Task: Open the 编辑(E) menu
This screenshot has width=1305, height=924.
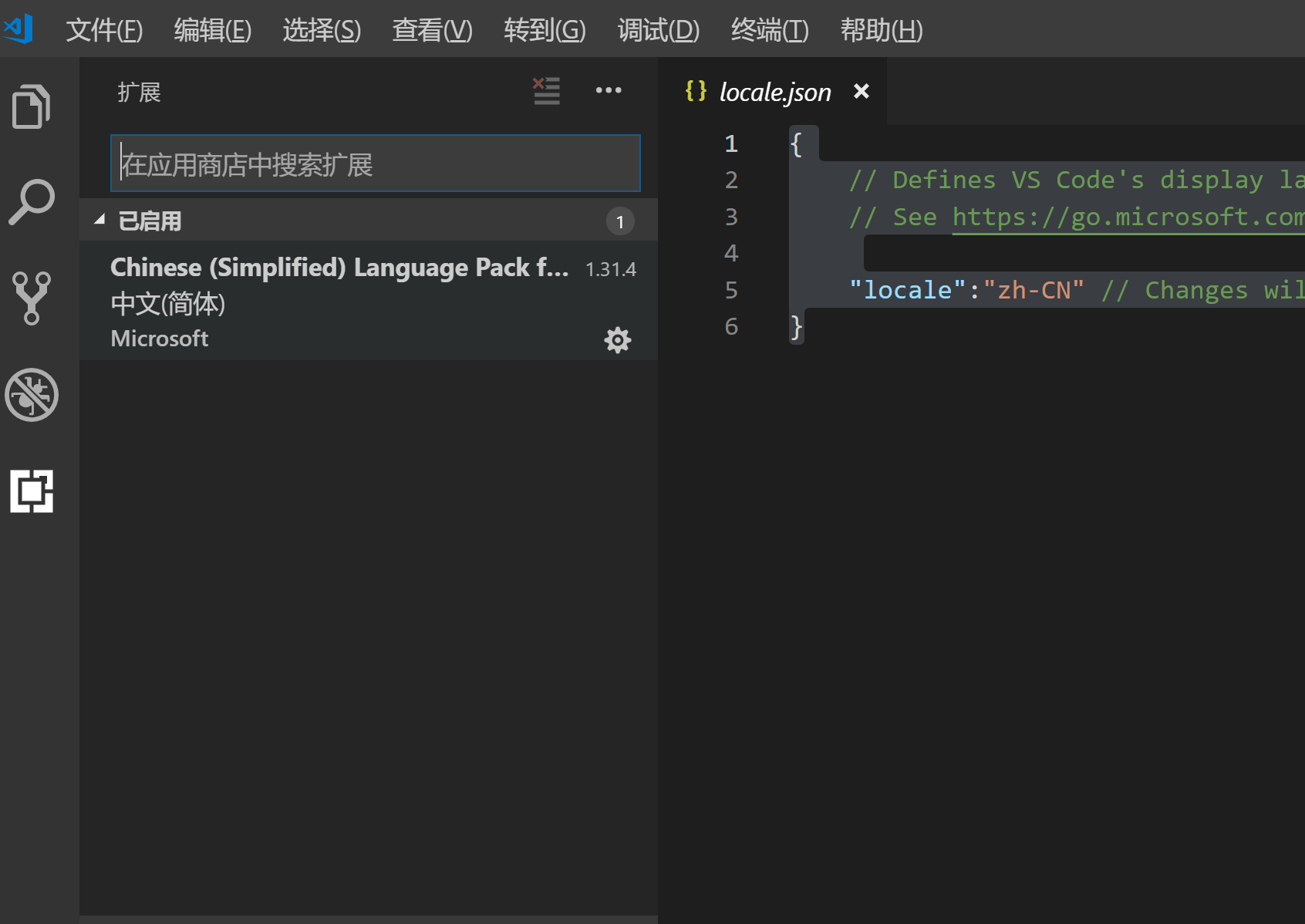Action: coord(213,30)
